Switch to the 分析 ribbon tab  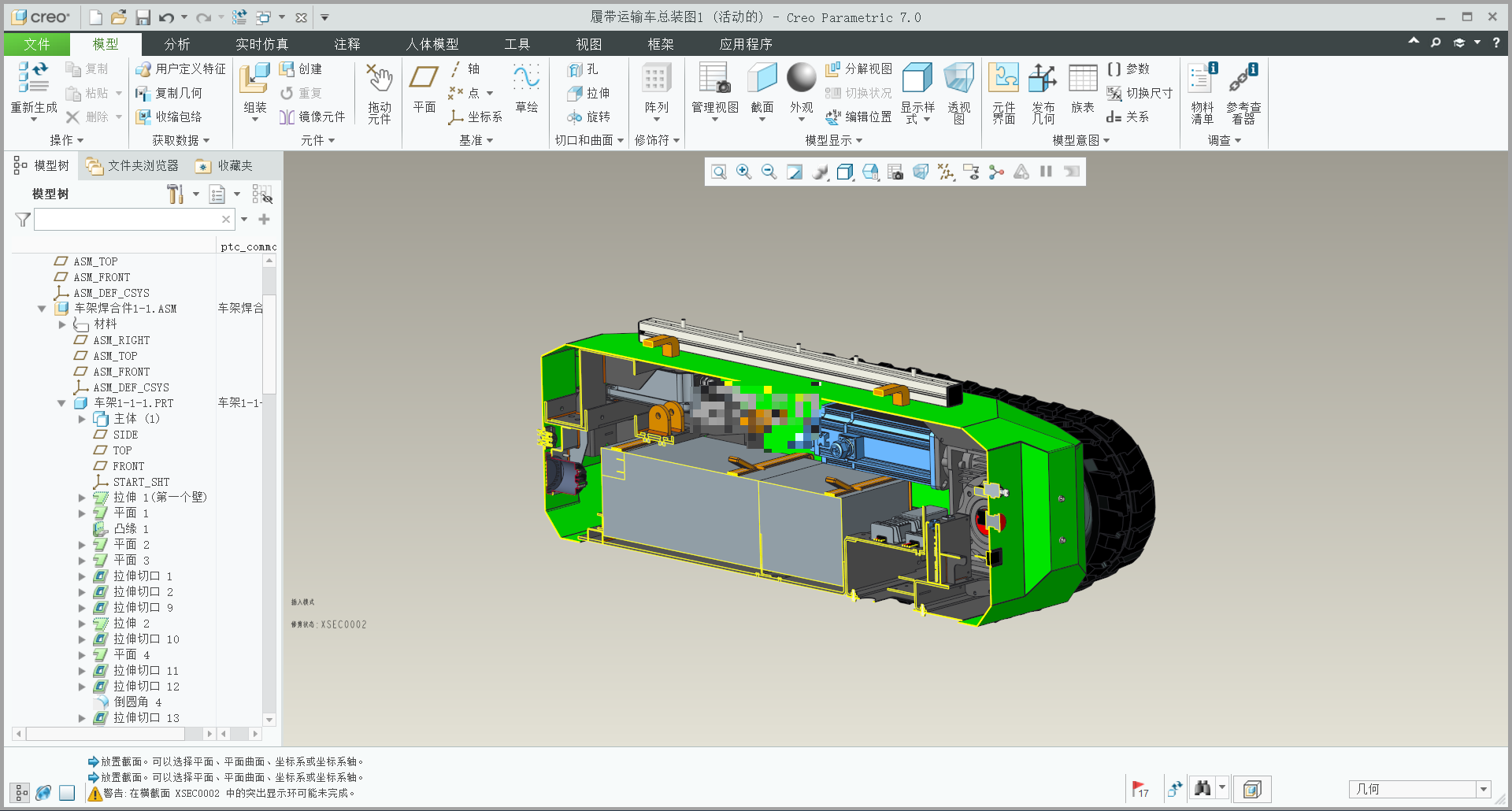pos(176,44)
